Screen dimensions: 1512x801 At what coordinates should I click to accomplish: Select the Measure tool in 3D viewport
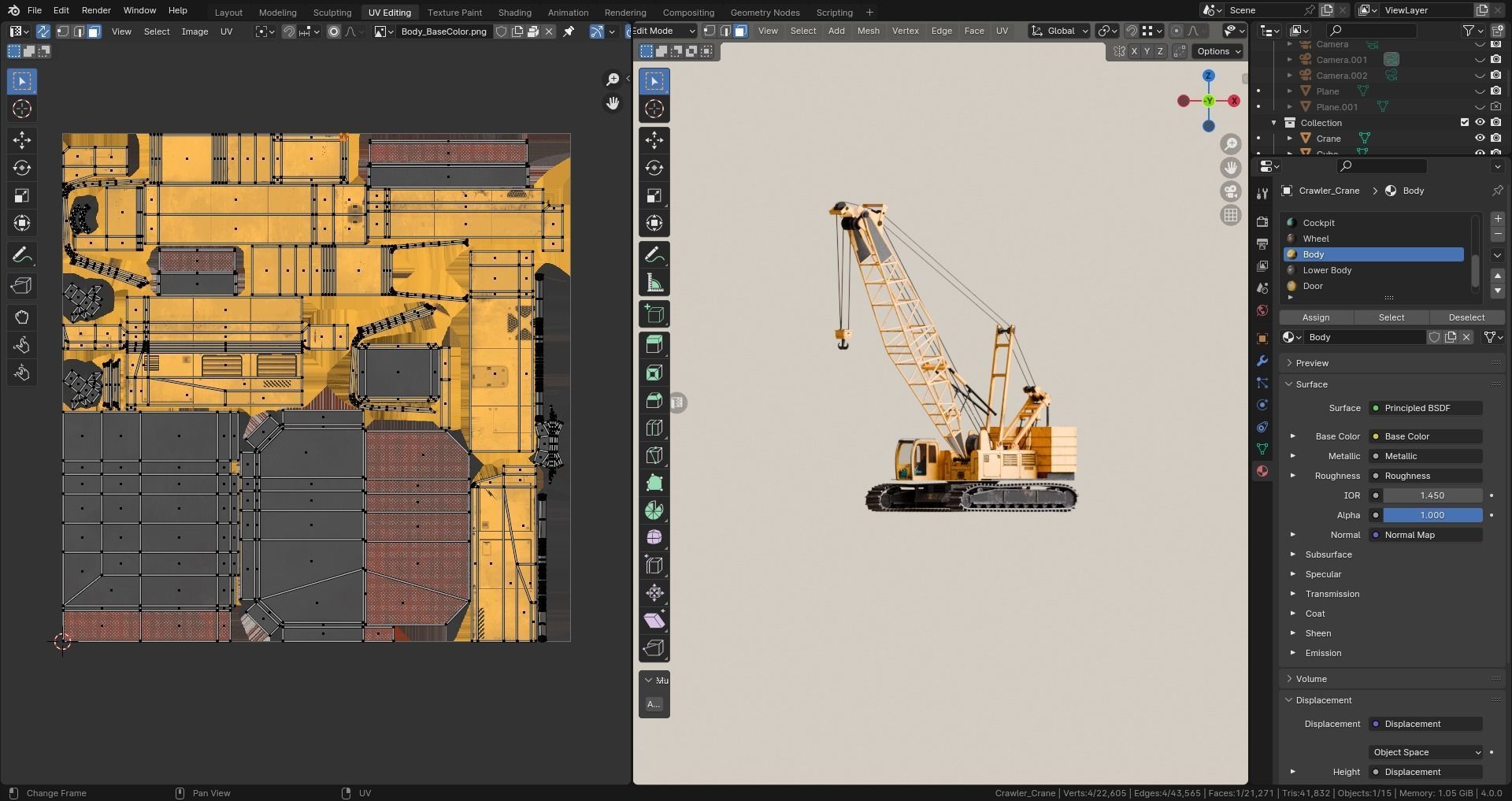[654, 283]
